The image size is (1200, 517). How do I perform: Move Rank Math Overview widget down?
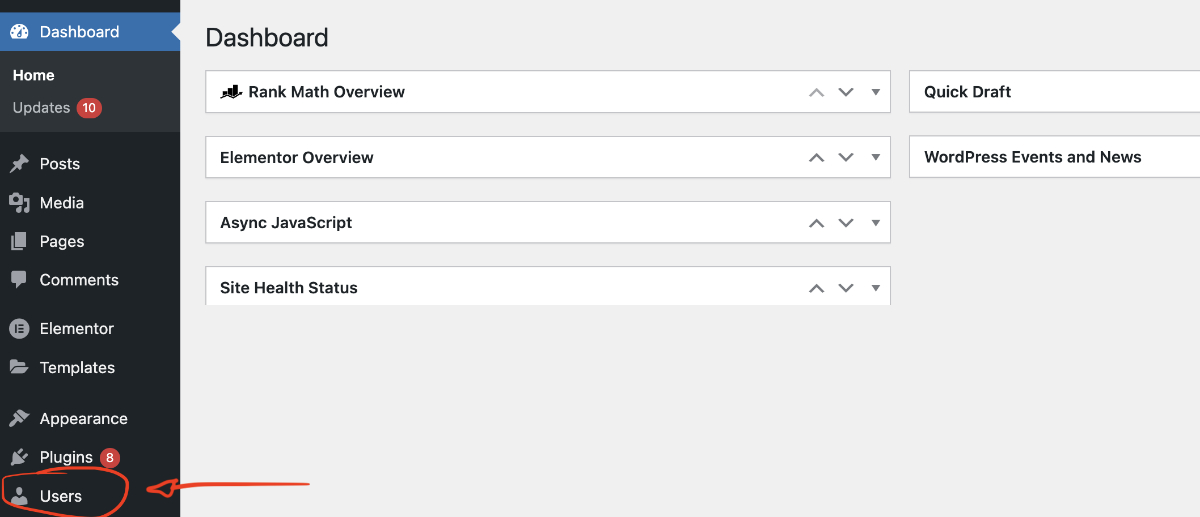point(846,92)
